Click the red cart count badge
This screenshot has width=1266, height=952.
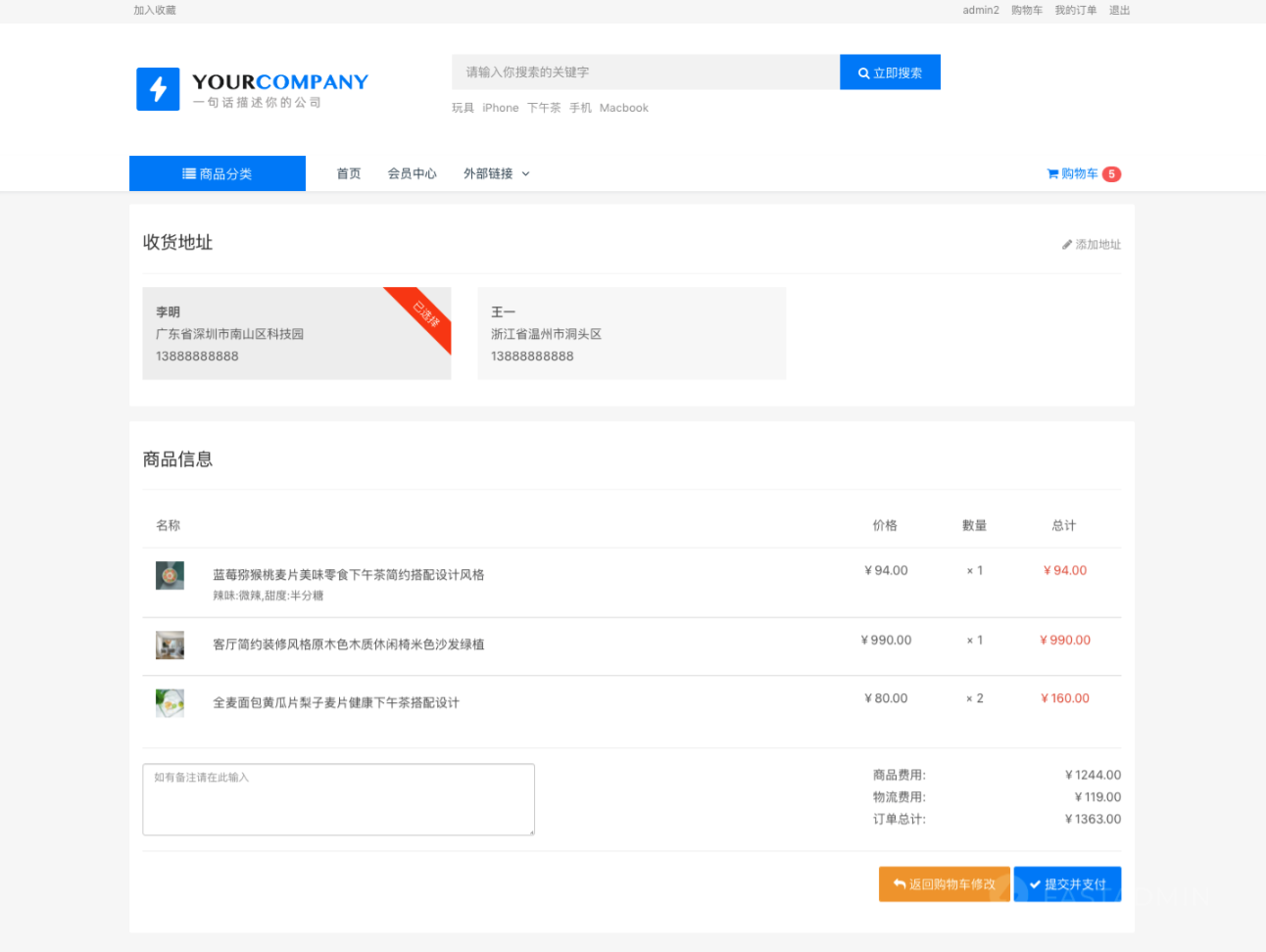1111,174
